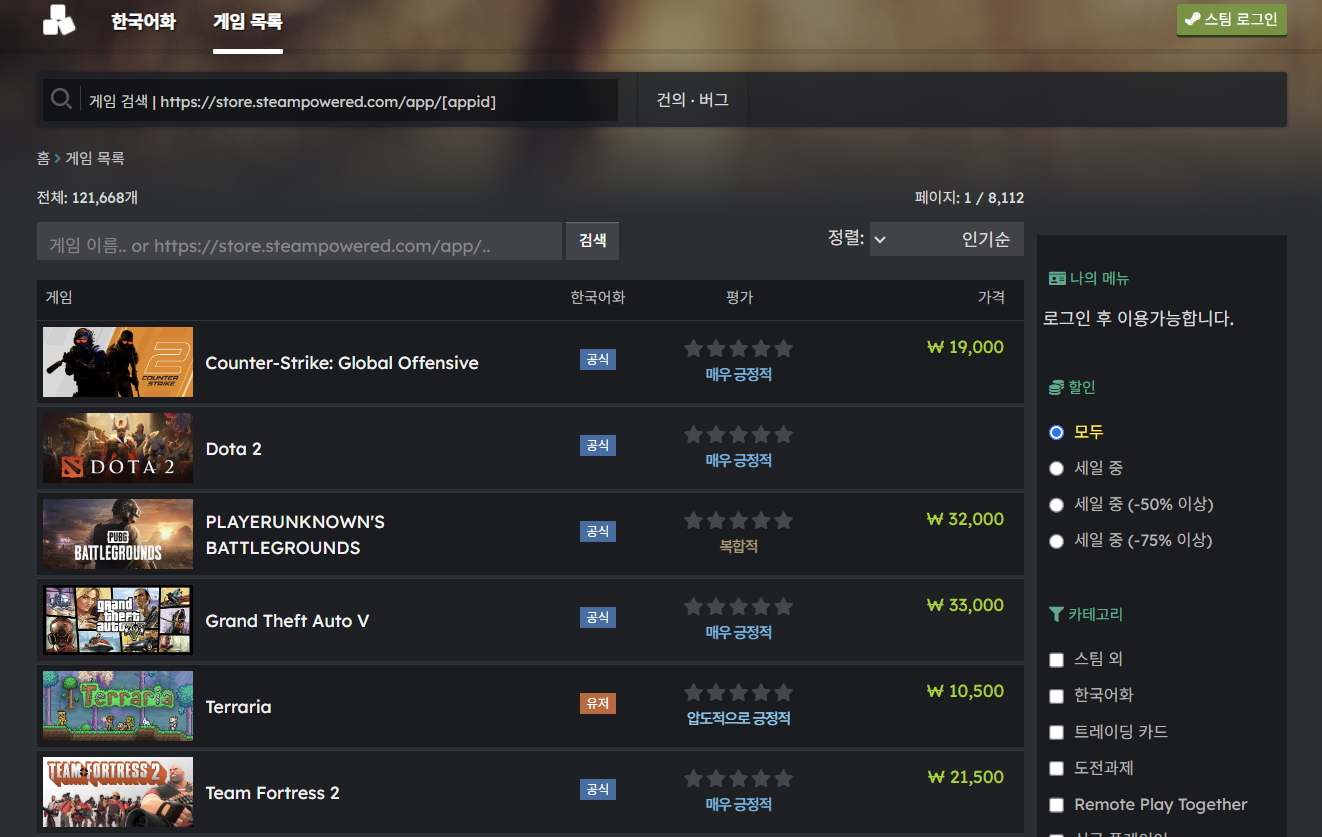
Task: Select 세일 중 (-75% 이상) radio option
Action: coord(1056,540)
